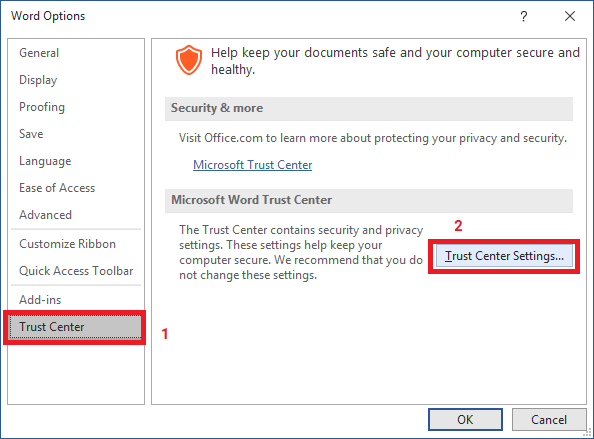Image resolution: width=594 pixels, height=439 pixels.
Task: Click Cancel to dismiss the dialog
Action: (x=549, y=420)
